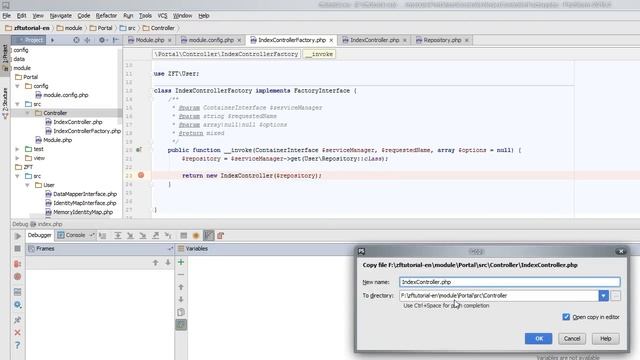Open Project view selector dropdown
Screen dimensions: 640x360
point(53,40)
